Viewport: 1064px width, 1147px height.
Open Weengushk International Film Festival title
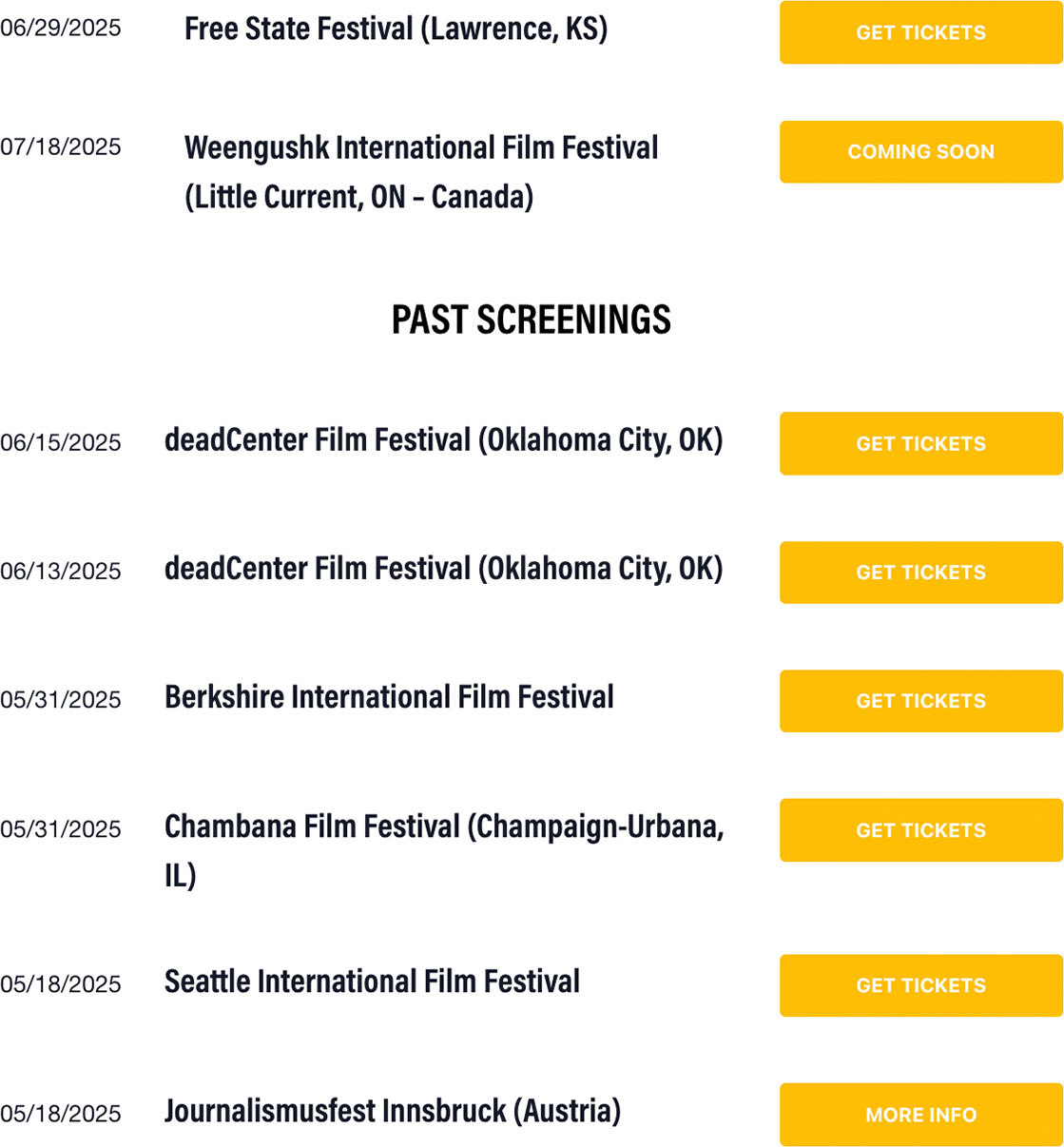coord(421,172)
